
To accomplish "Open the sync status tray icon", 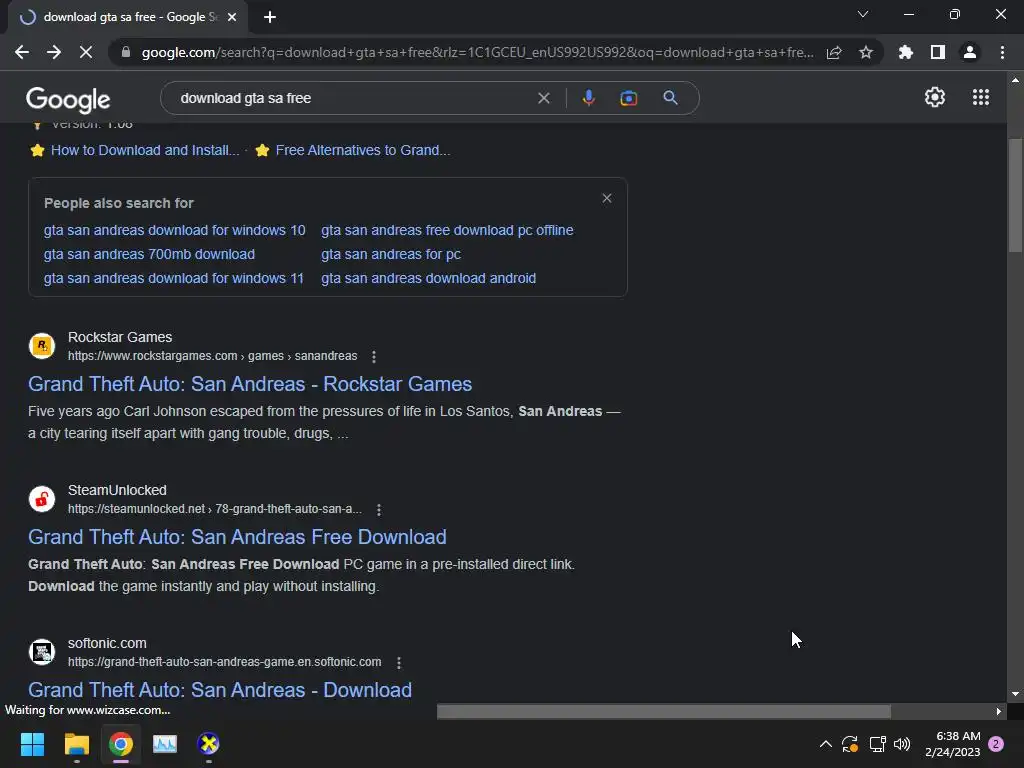I will point(850,744).
